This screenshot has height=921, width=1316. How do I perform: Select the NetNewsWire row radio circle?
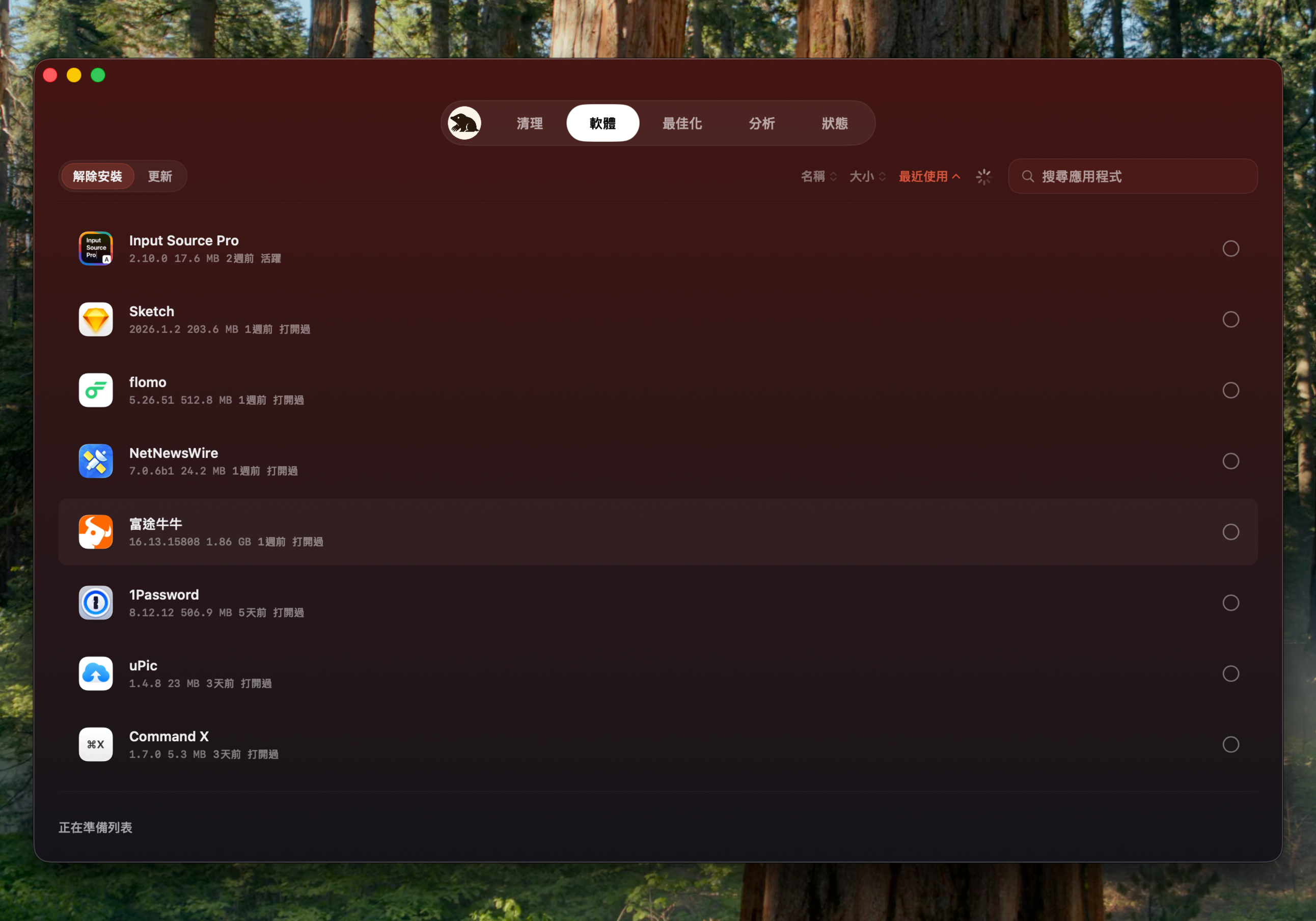point(1230,461)
